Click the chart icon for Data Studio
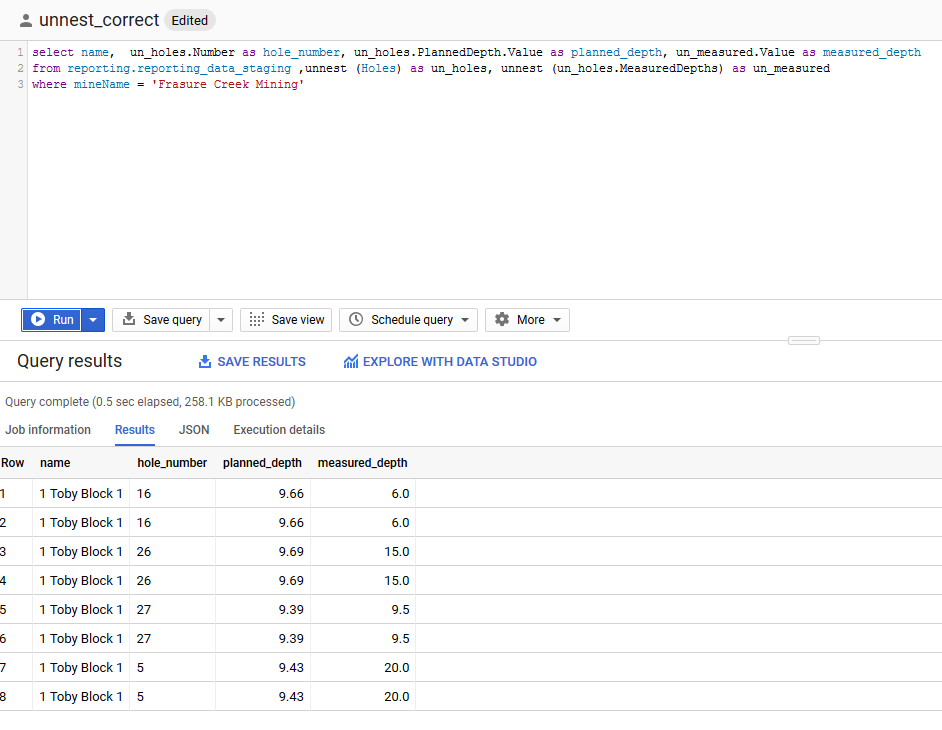Viewport: 942px width, 730px height. pos(350,362)
